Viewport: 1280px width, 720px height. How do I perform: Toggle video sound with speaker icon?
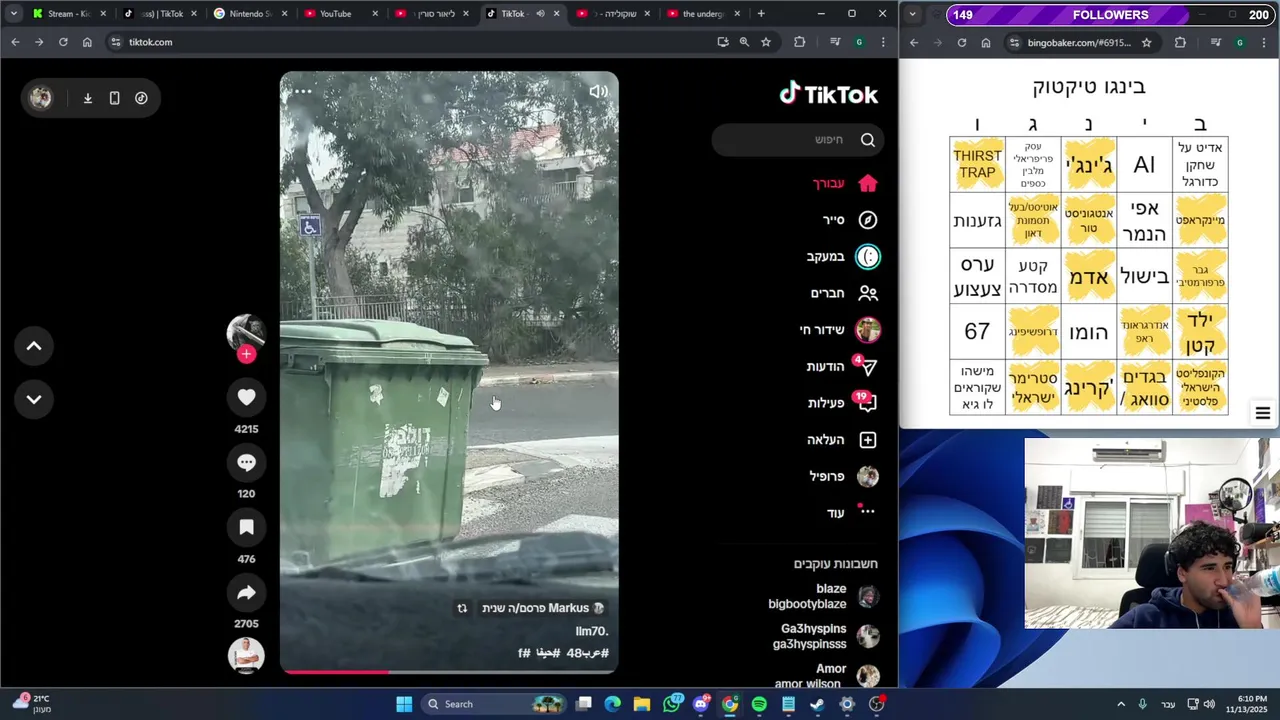coord(598,91)
